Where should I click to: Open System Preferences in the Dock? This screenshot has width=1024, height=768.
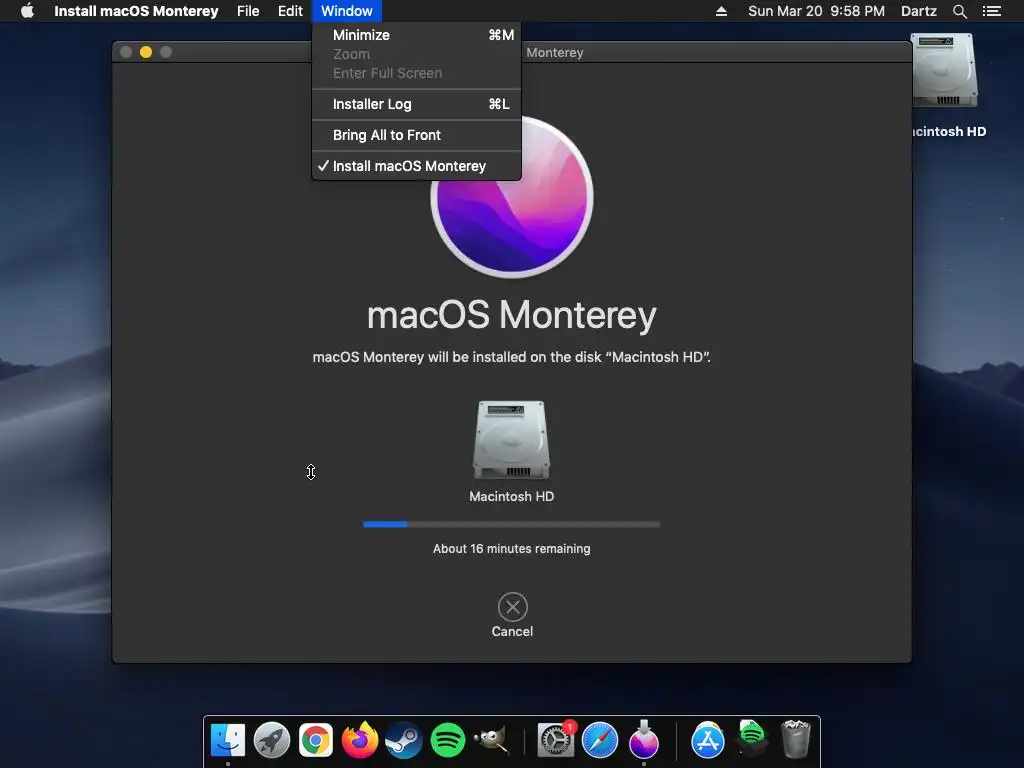tap(556, 740)
